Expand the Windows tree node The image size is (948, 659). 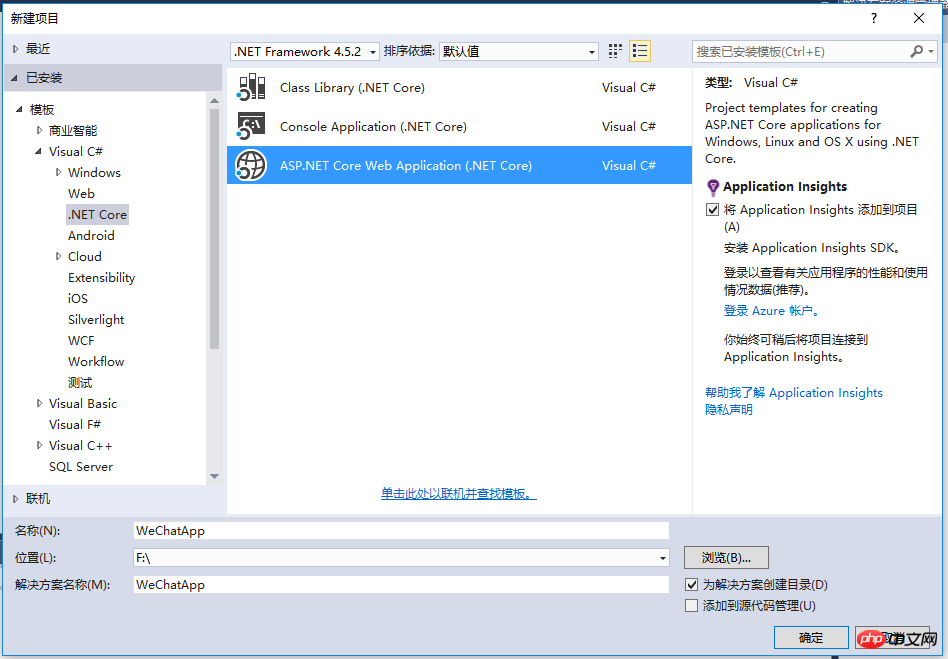(x=58, y=172)
